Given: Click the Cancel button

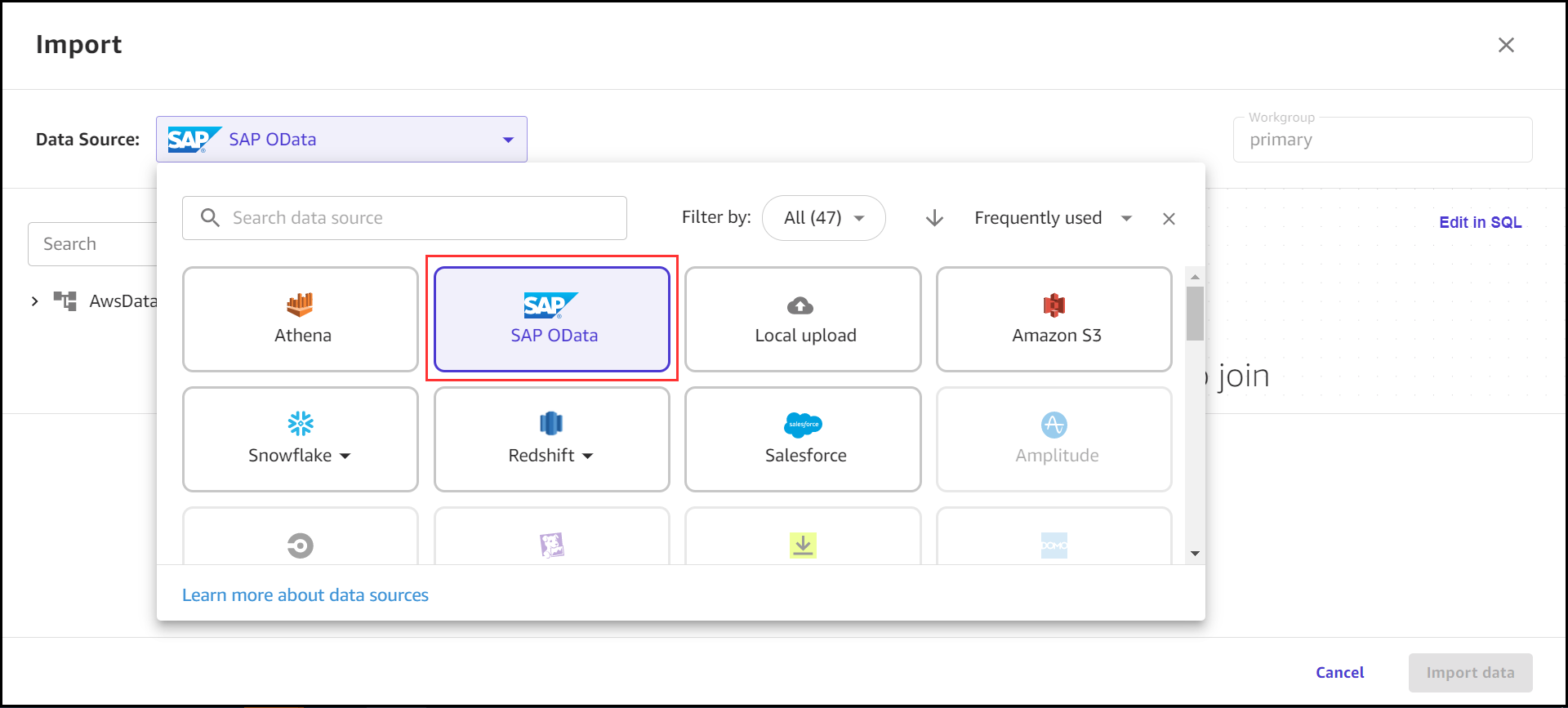Looking at the screenshot, I should 1339,673.
